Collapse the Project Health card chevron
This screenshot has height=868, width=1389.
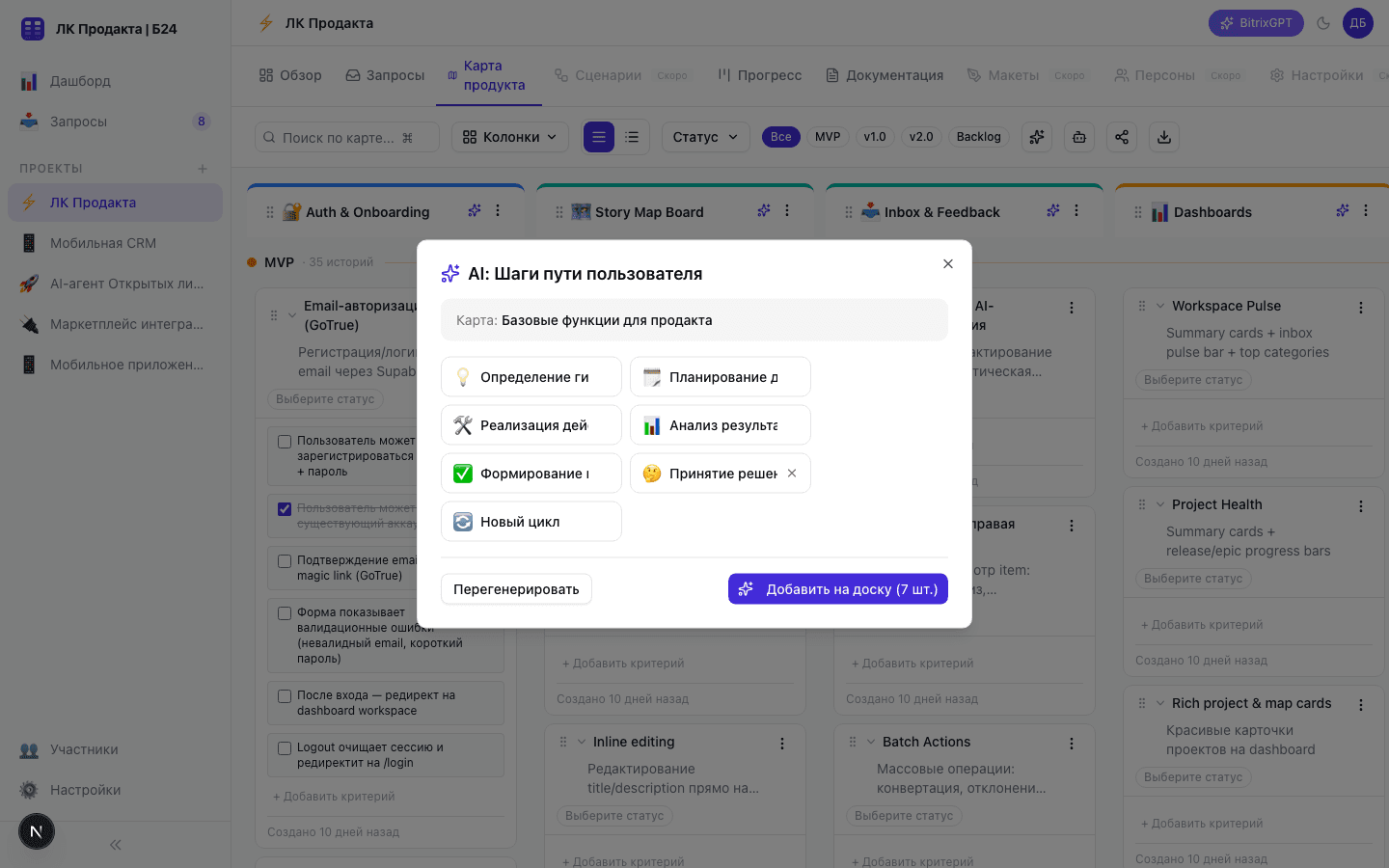[x=1160, y=504]
